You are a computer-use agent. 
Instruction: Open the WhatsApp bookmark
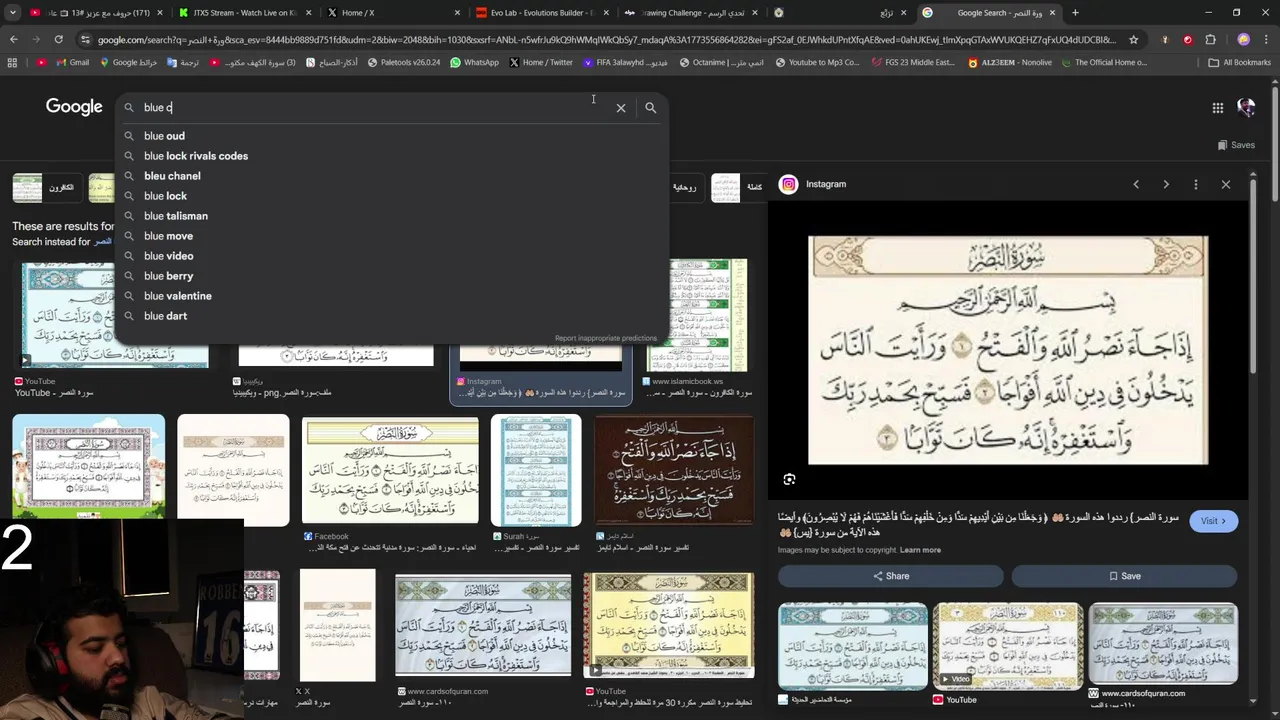tap(474, 62)
